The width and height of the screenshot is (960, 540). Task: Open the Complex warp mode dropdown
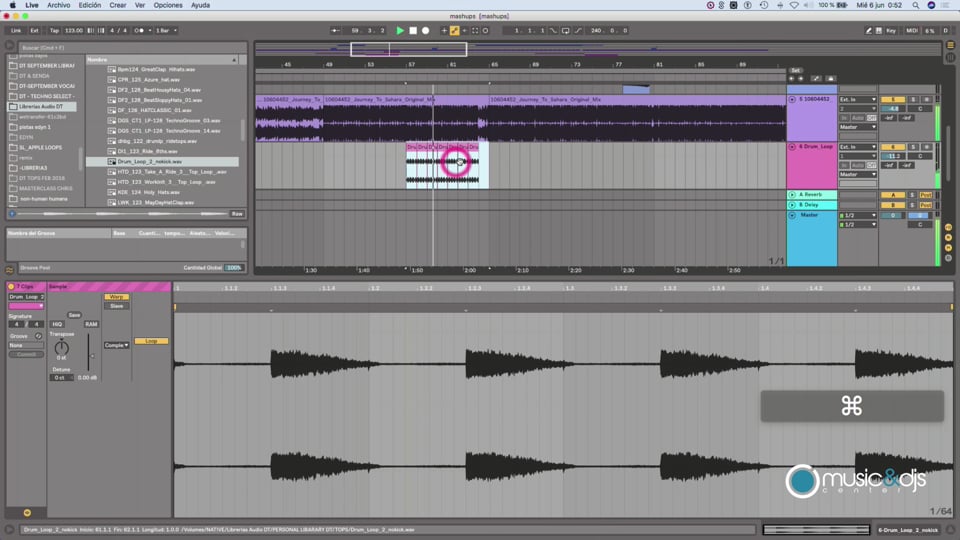[116, 345]
